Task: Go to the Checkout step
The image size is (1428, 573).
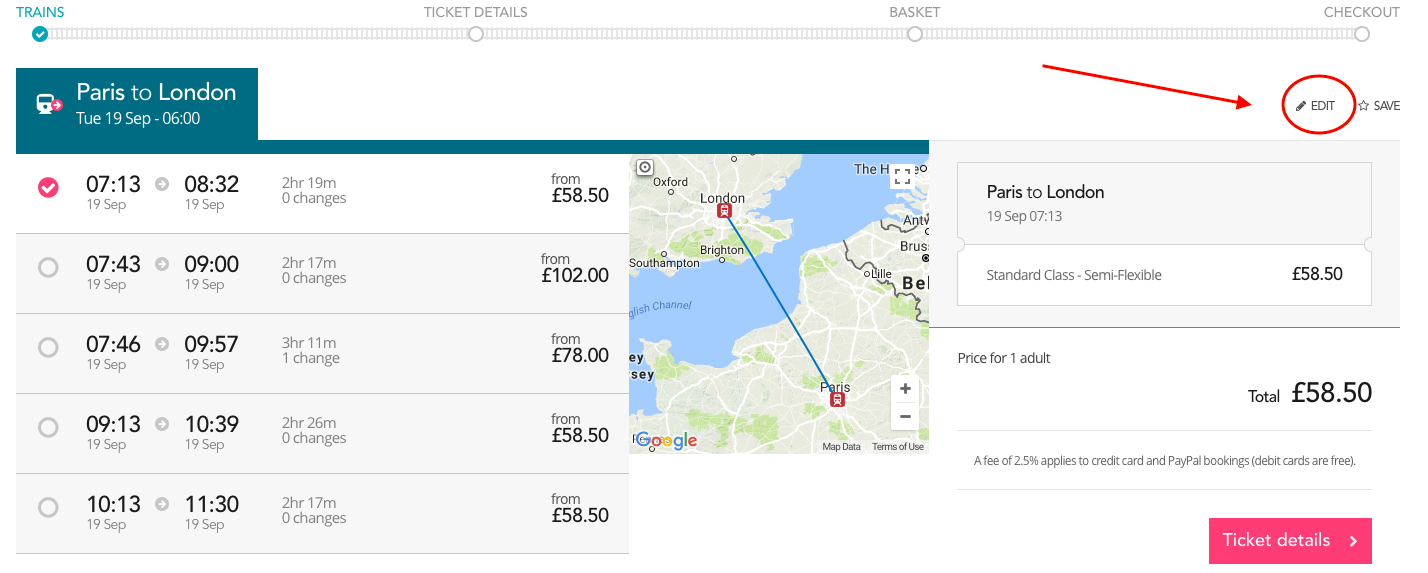Action: pyautogui.click(x=1362, y=34)
